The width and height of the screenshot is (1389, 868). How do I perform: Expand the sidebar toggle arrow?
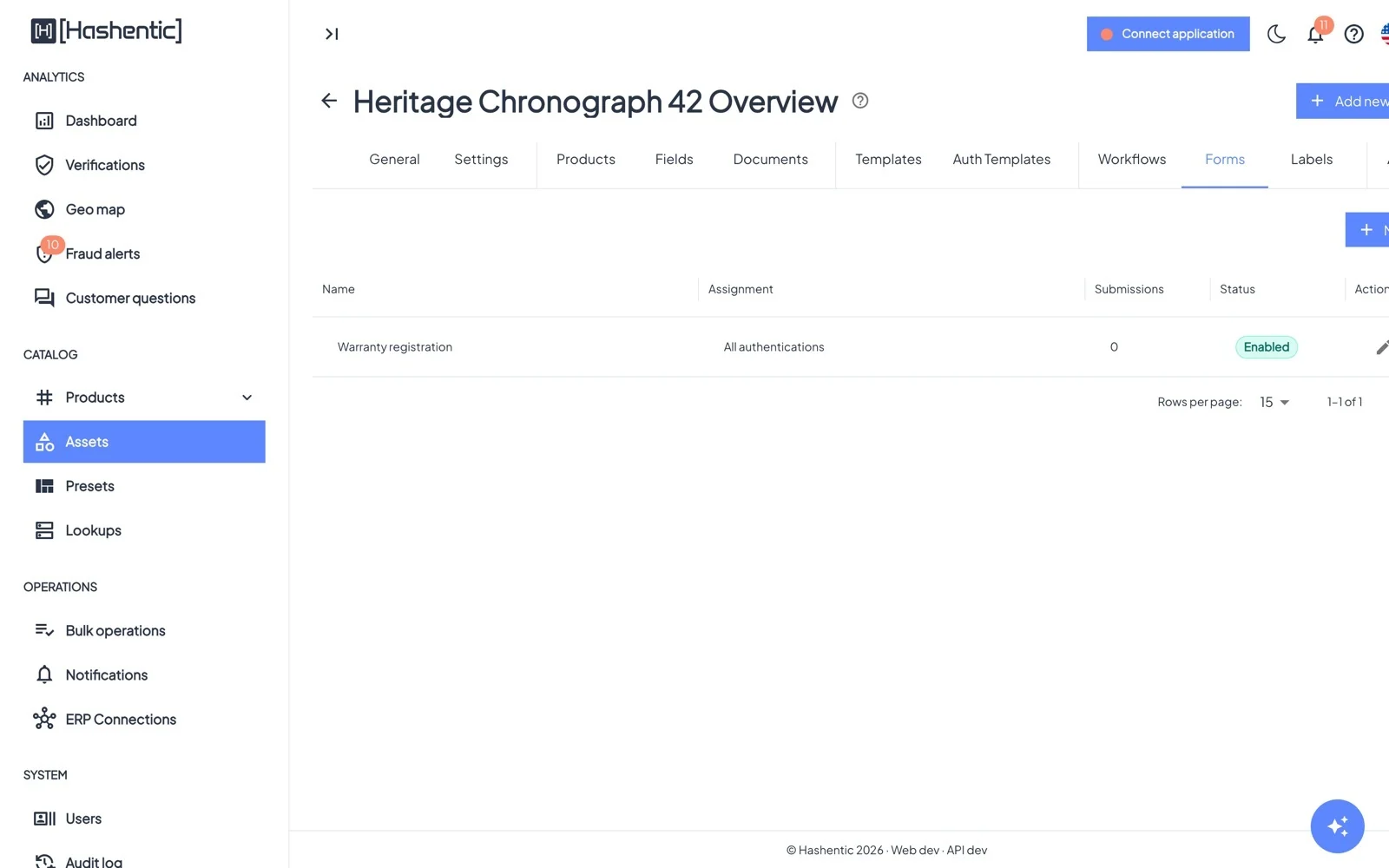pyautogui.click(x=332, y=34)
